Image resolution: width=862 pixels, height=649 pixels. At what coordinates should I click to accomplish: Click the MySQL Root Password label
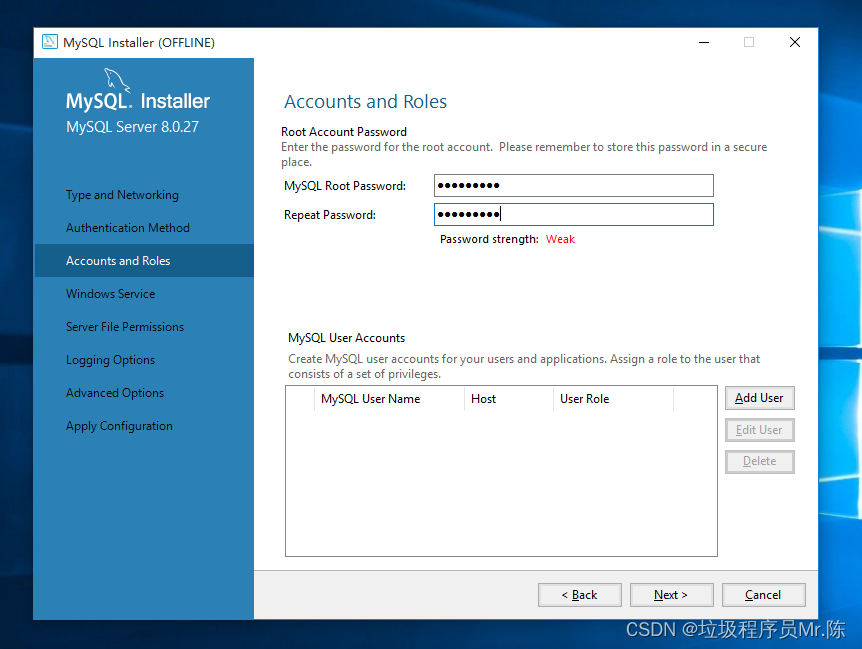point(345,186)
